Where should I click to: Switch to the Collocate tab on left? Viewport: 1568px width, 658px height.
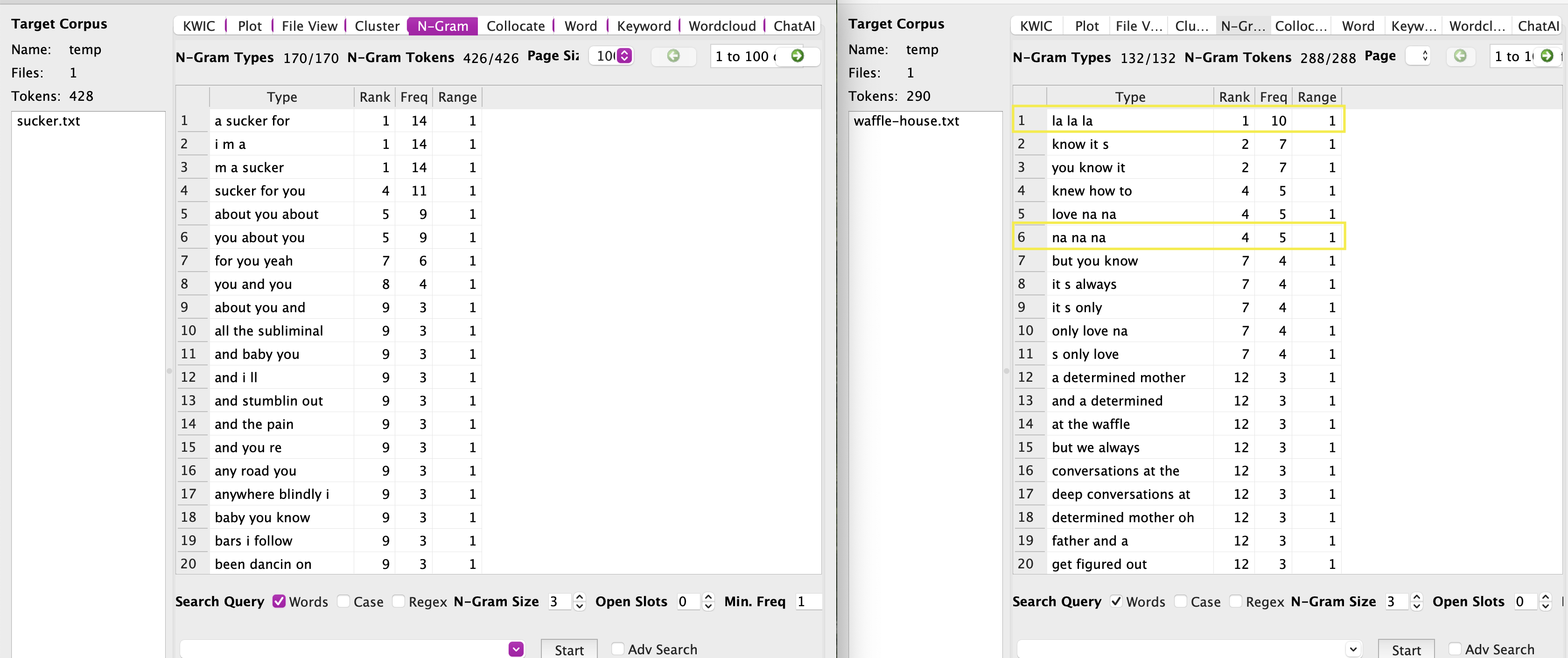515,26
